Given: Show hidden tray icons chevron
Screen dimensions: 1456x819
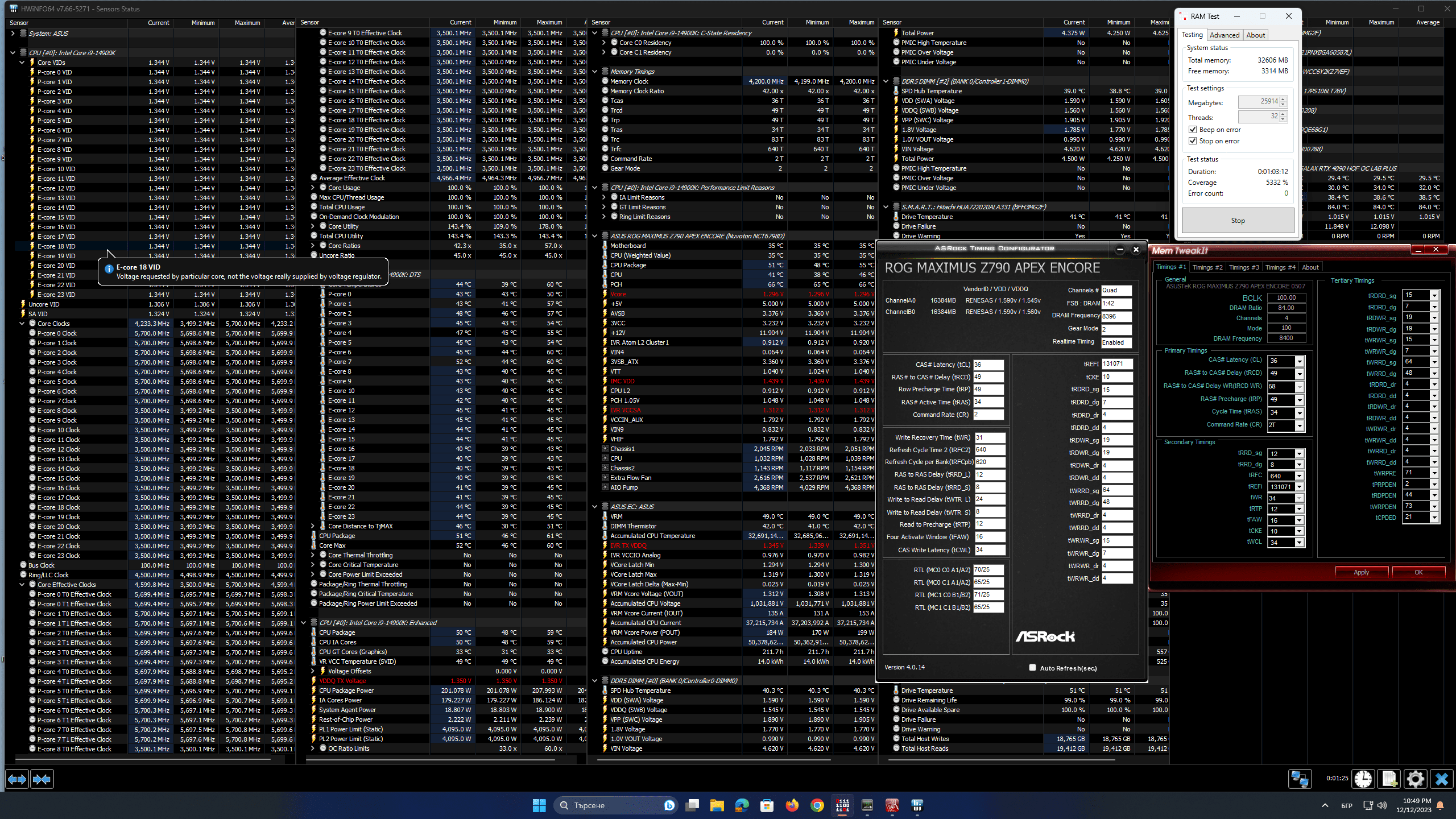Looking at the screenshot, I should click(x=1325, y=805).
